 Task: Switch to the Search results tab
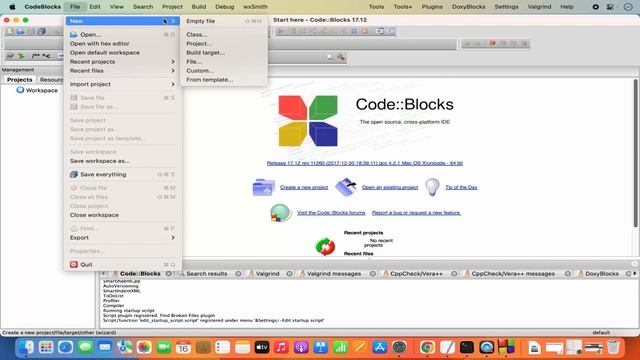207,273
